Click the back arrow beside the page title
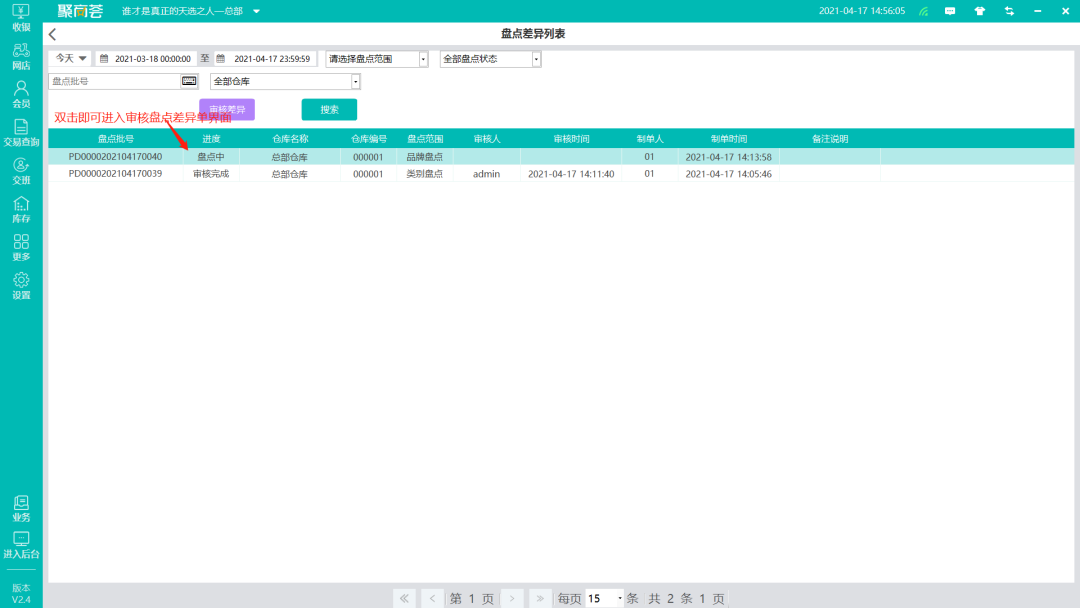Image resolution: width=1080 pixels, height=608 pixels. (53, 35)
